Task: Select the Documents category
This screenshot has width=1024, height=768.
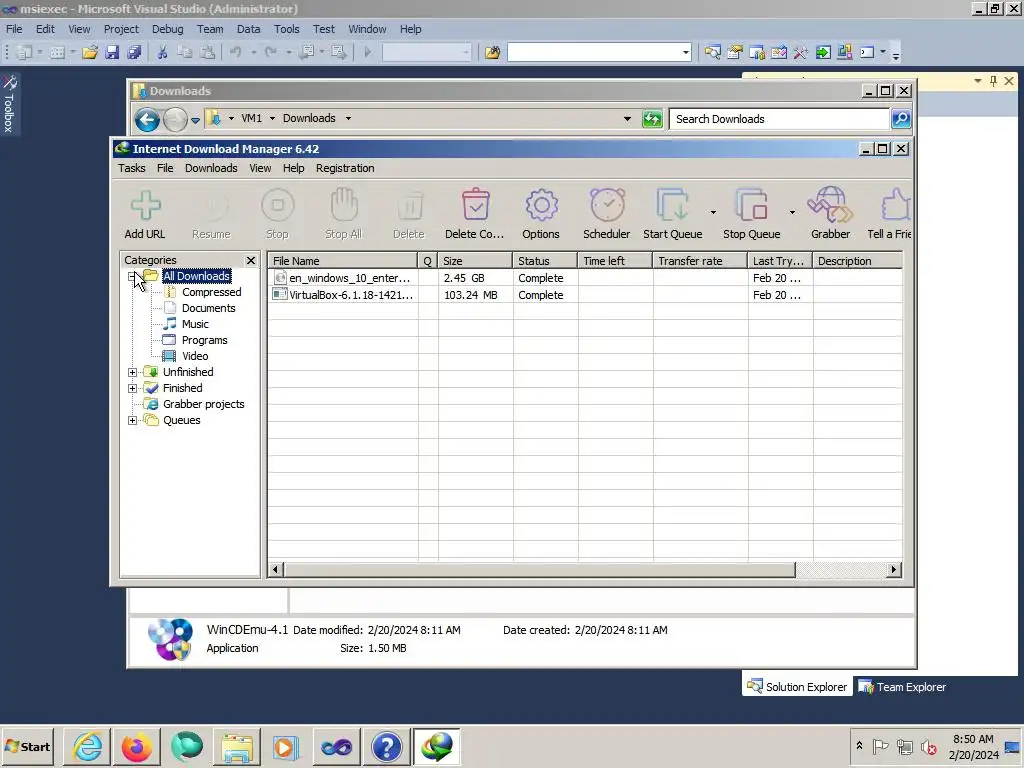Action: click(x=208, y=308)
